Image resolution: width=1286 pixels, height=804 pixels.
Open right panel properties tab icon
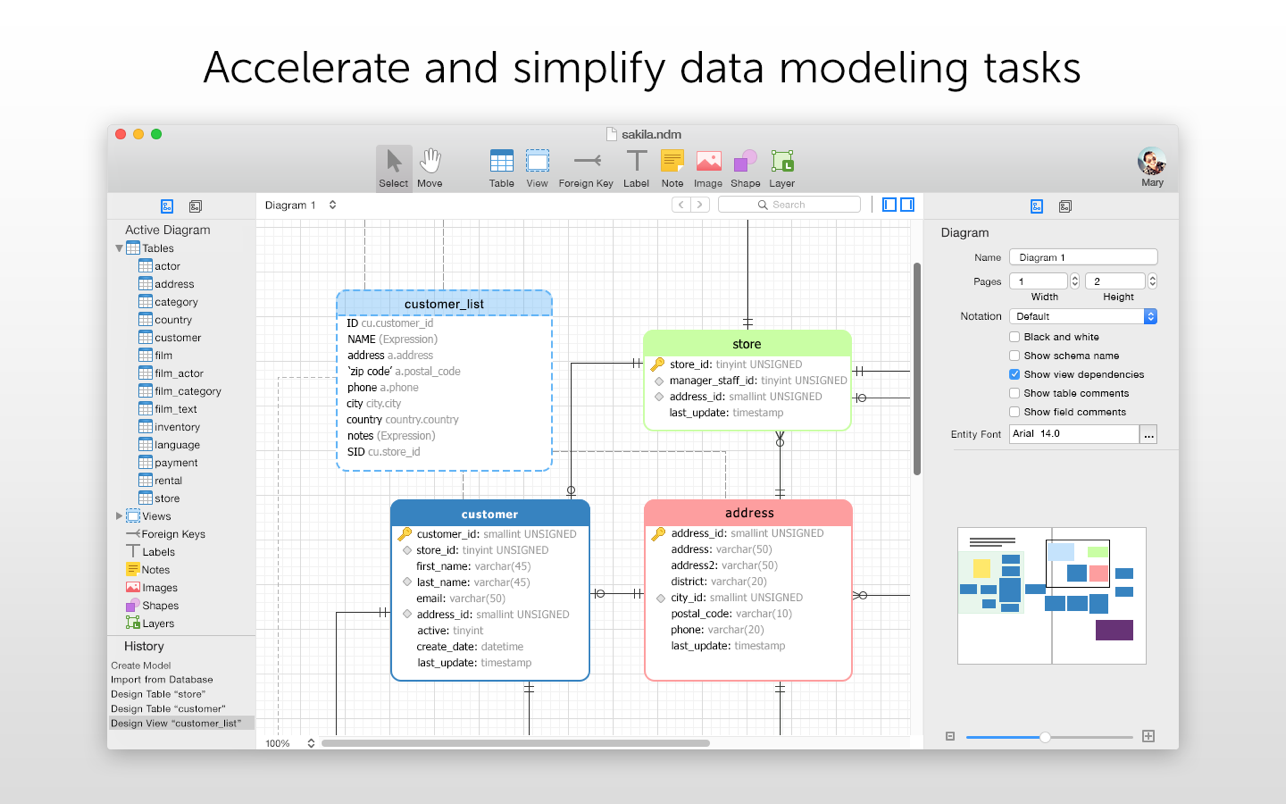tap(1037, 206)
